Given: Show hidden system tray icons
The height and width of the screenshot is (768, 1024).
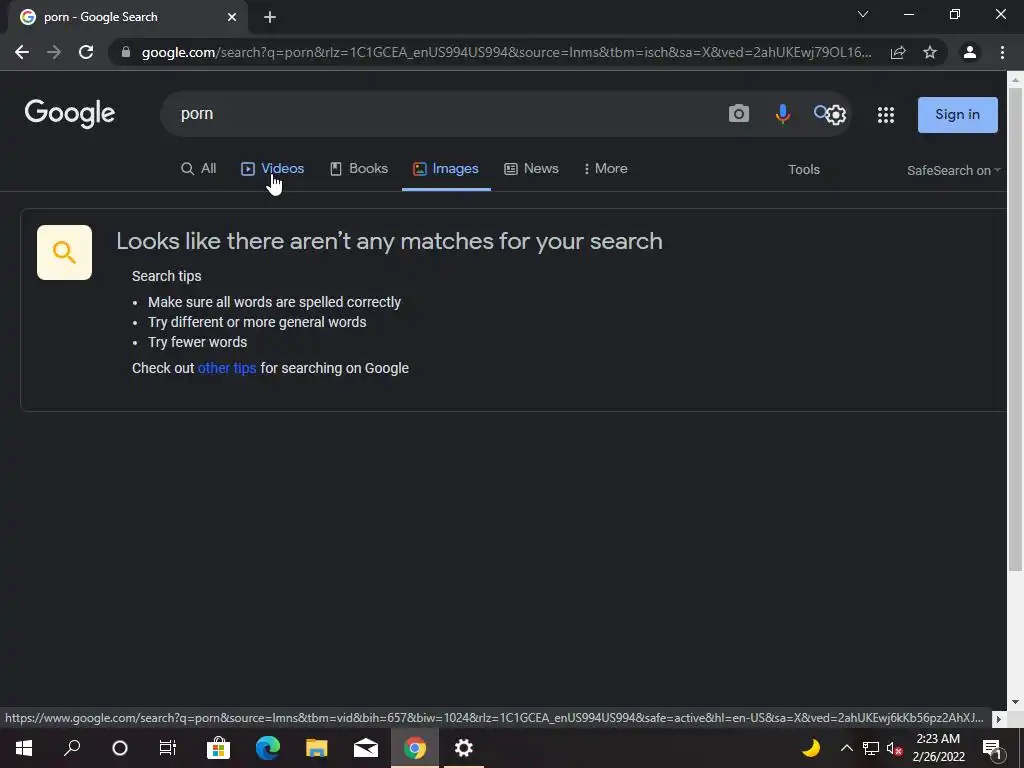Looking at the screenshot, I should [x=846, y=748].
